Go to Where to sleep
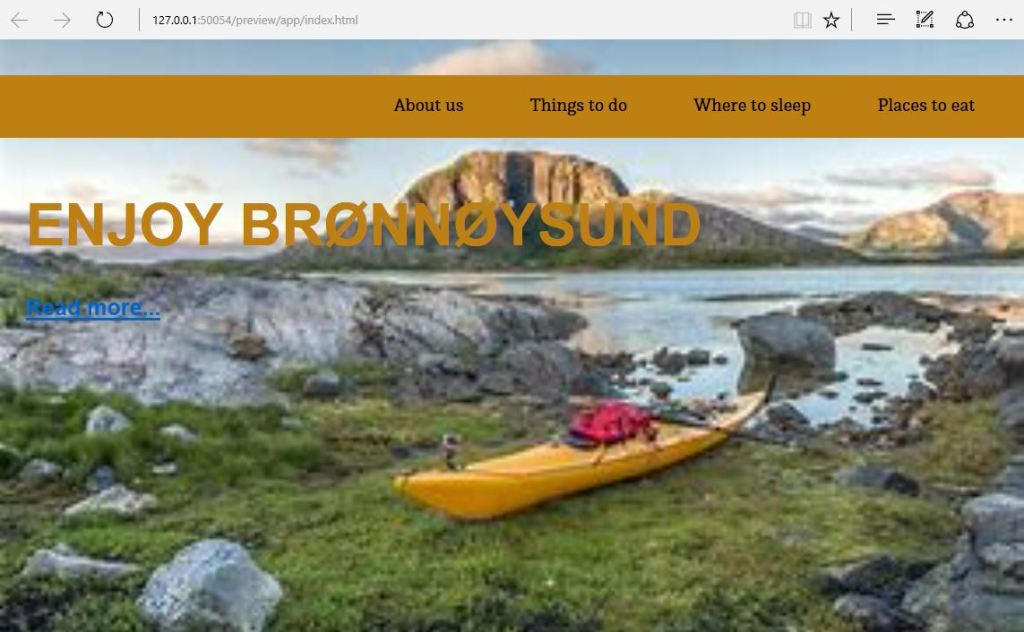Screen dimensions: 1024x632 [x=752, y=105]
